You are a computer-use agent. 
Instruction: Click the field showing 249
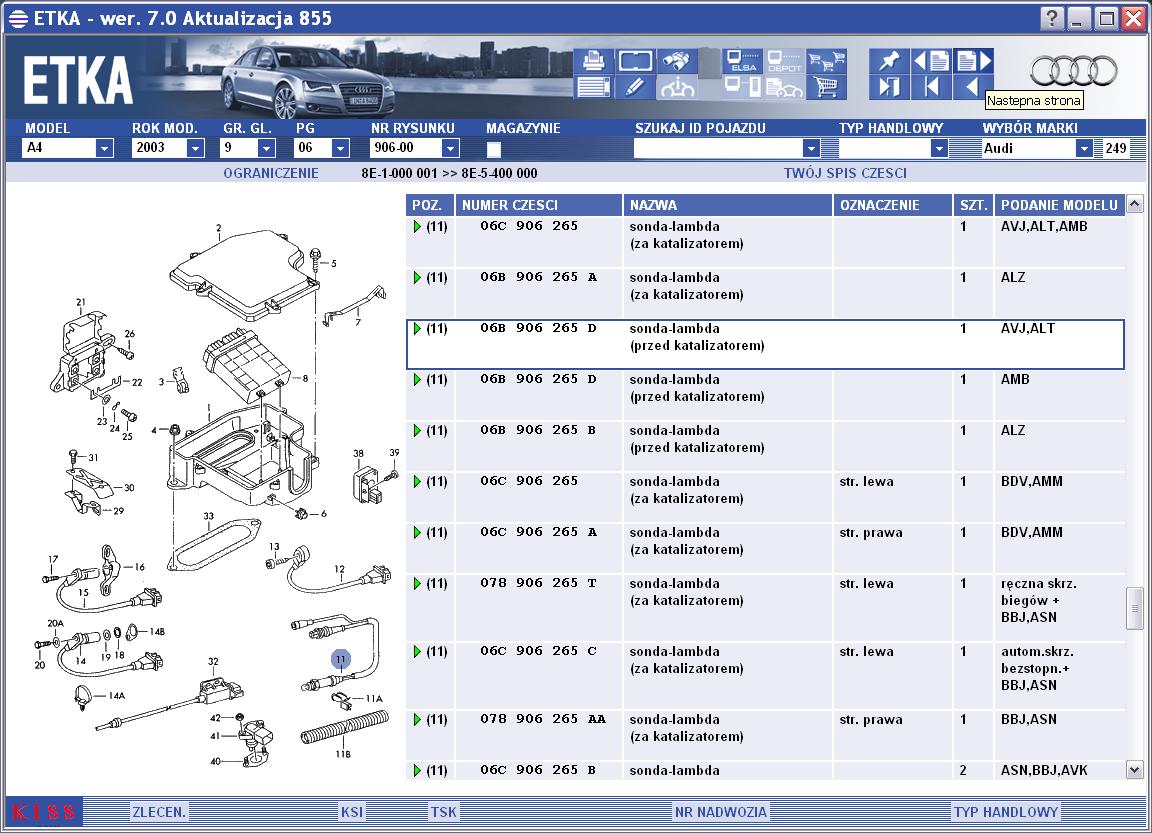[x=1115, y=148]
